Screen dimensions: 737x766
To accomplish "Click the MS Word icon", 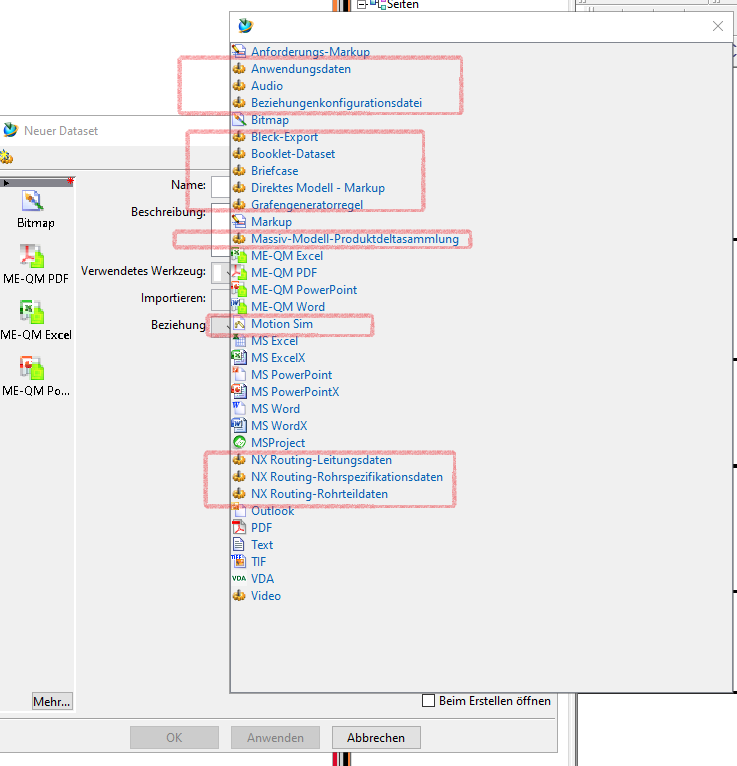I will coord(239,408).
